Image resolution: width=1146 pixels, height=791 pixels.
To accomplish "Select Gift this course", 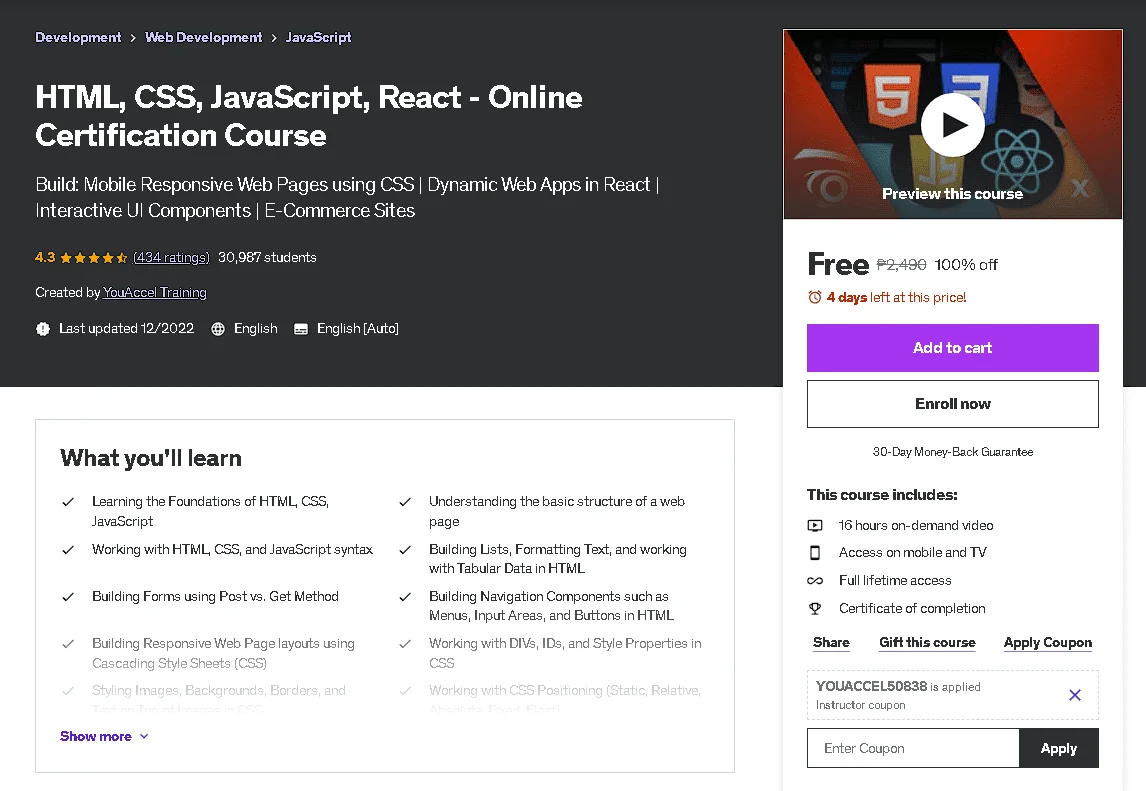I will coord(927,643).
